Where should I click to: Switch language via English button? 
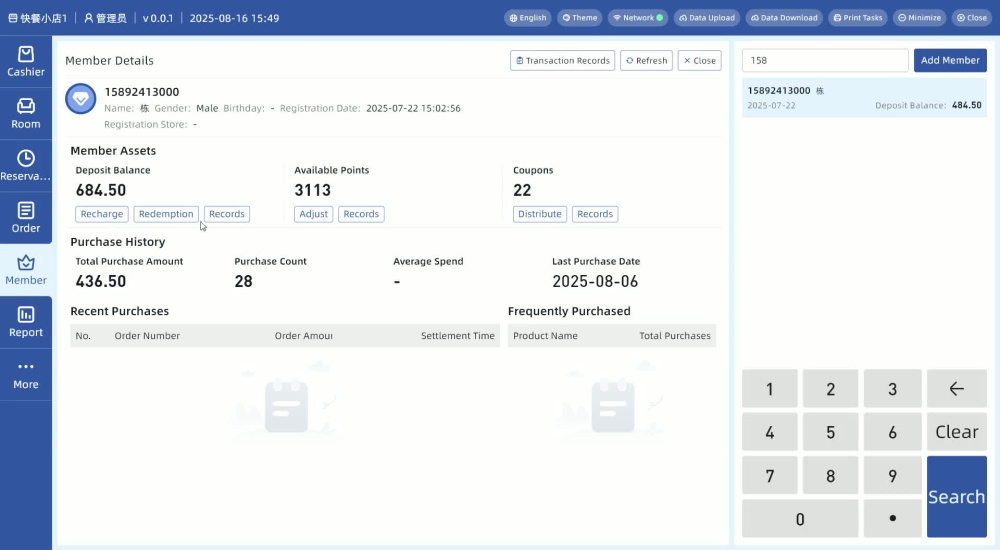coord(528,18)
